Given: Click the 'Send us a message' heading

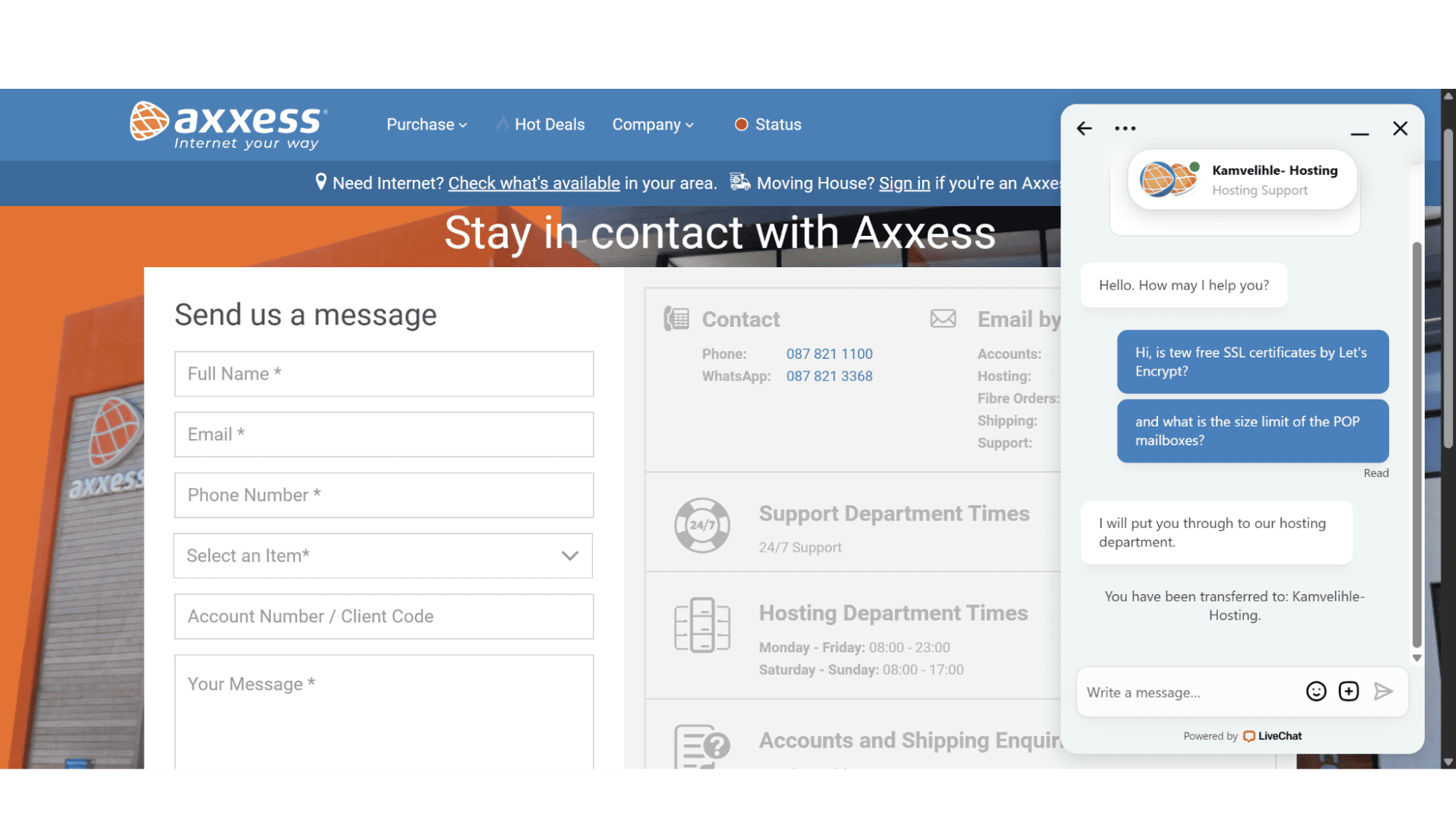Looking at the screenshot, I should click(305, 315).
